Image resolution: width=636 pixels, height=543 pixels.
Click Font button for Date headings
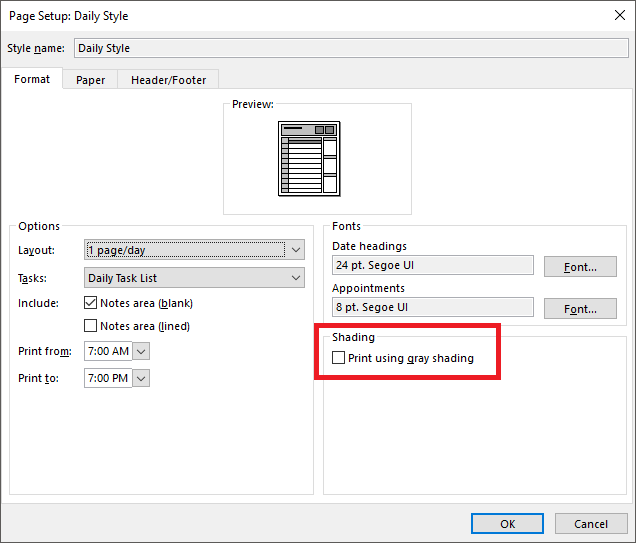(x=580, y=267)
